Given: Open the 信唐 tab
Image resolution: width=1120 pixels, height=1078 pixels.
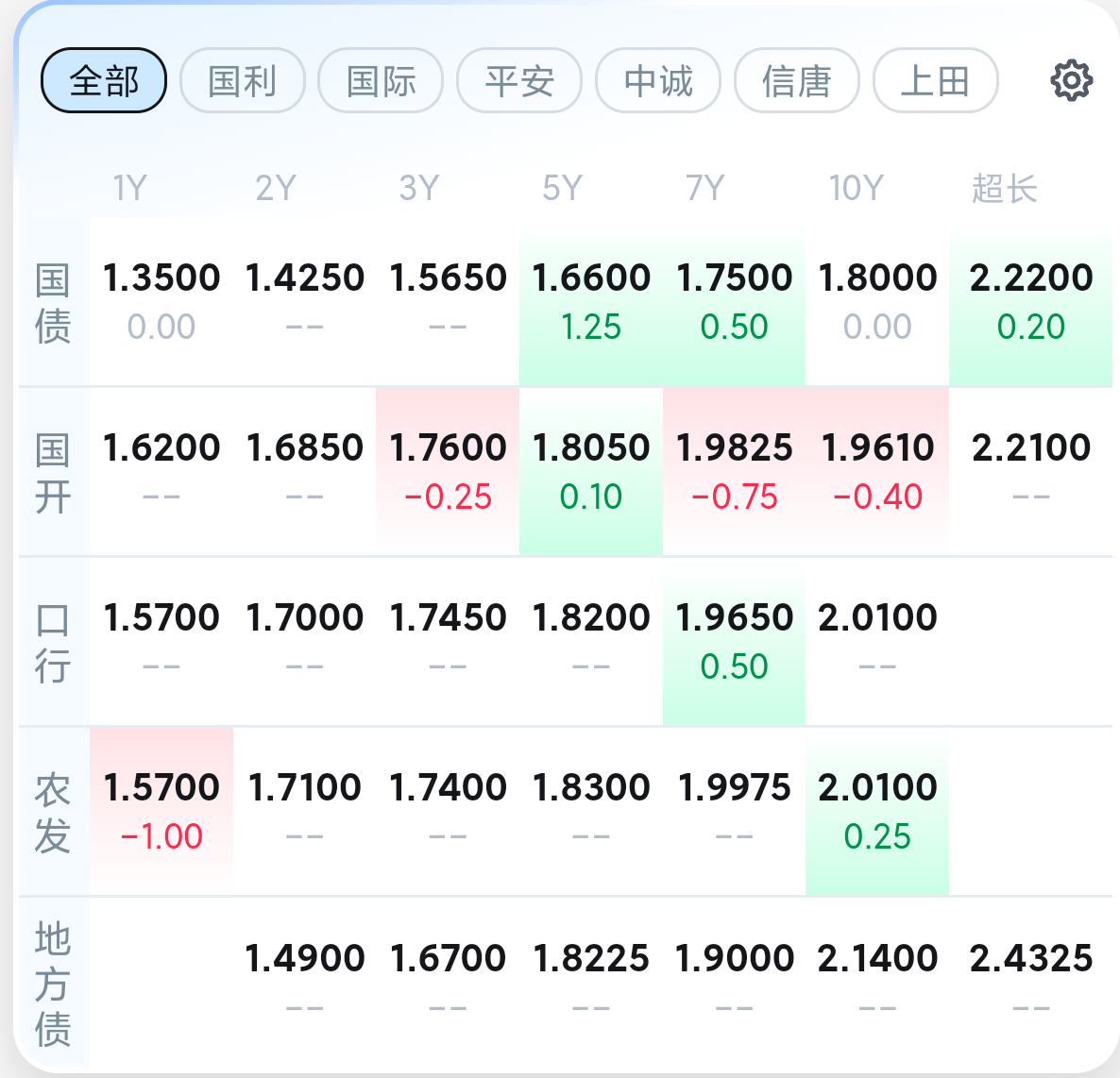Looking at the screenshot, I should click(x=796, y=81).
